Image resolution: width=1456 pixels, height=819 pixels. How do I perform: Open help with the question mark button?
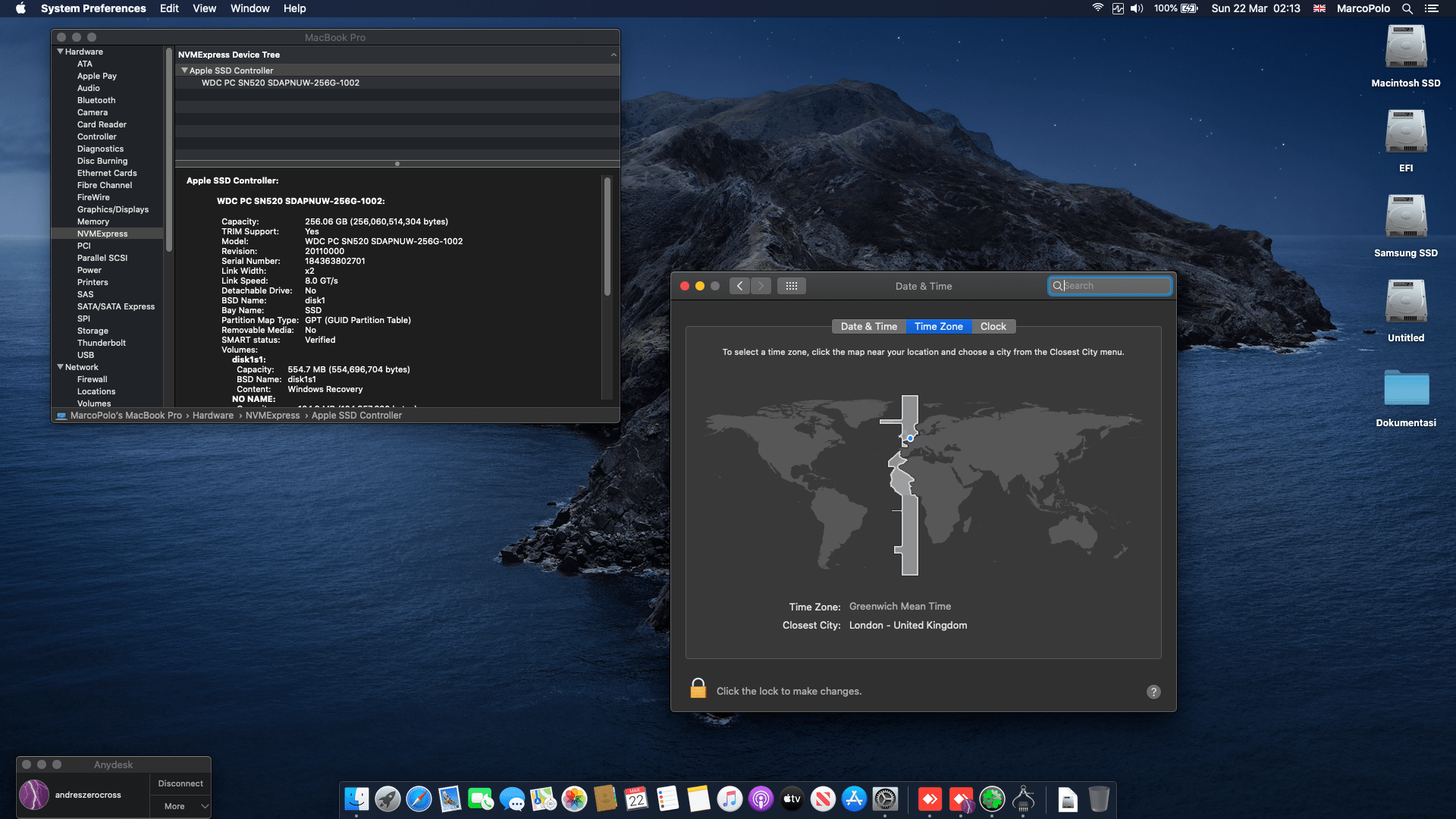1153,692
